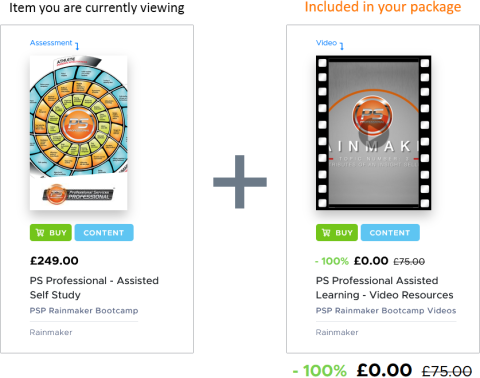
Task: Click the large plus icon between the cards
Action: click(240, 182)
